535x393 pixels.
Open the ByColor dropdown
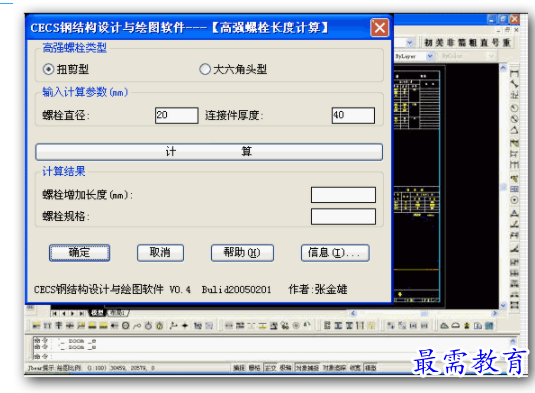coord(491,56)
